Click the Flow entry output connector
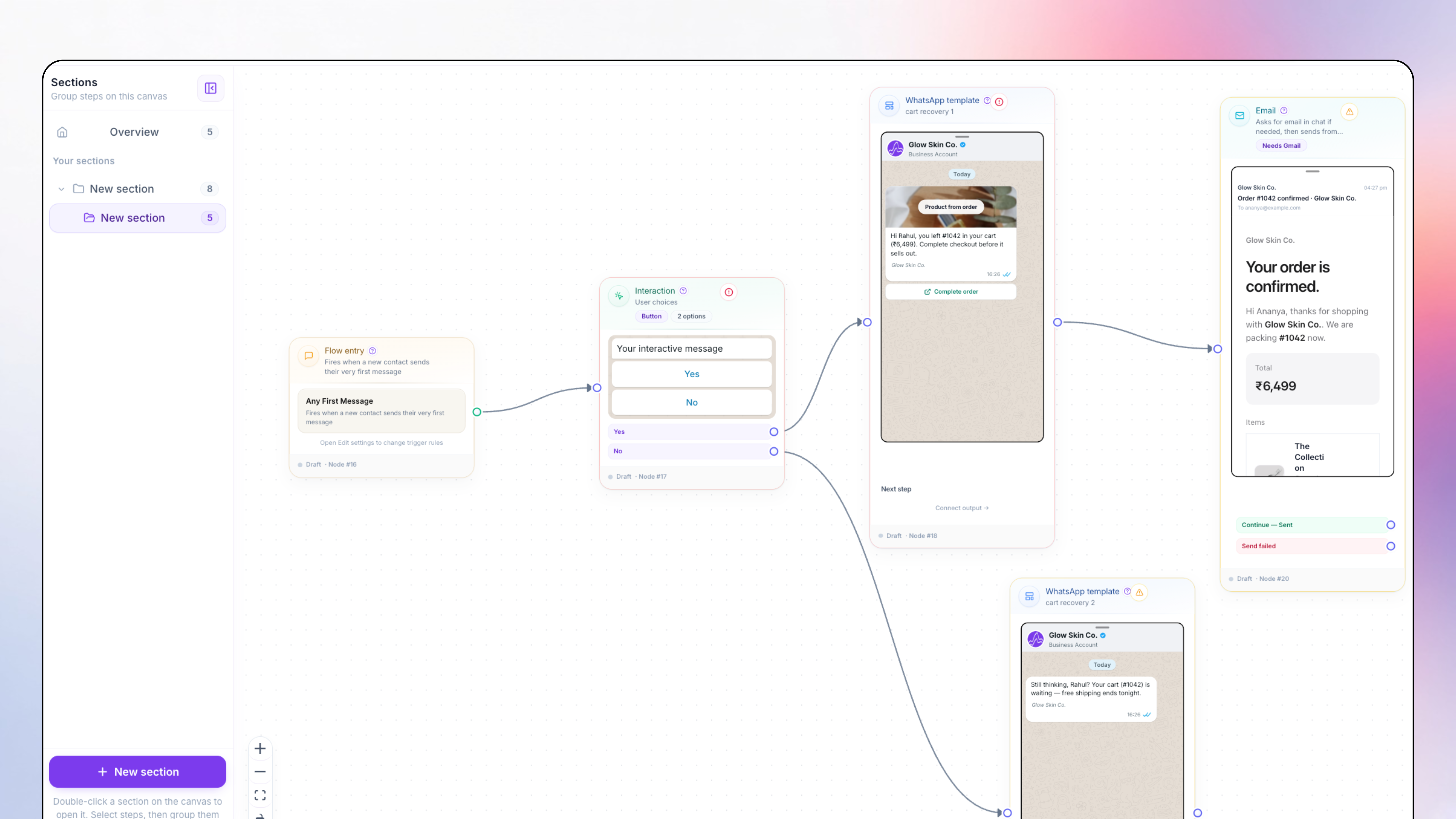The width and height of the screenshot is (1456, 819). (x=477, y=412)
